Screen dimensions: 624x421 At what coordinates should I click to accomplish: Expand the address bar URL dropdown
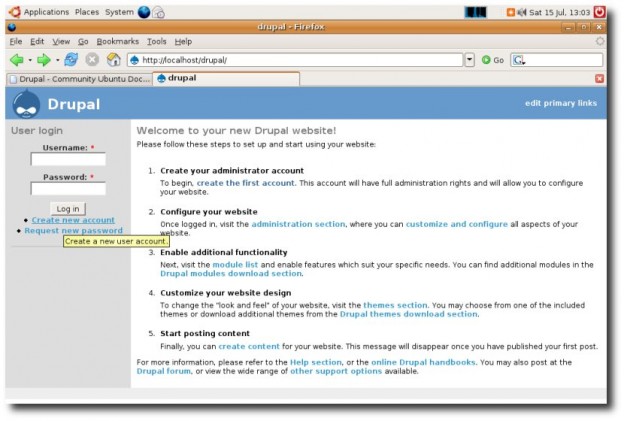pyautogui.click(x=470, y=60)
